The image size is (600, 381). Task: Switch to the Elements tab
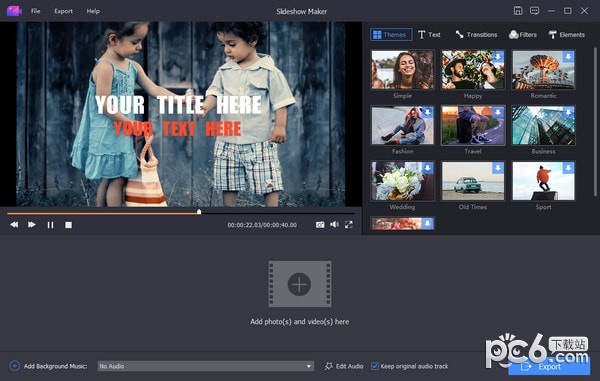[x=567, y=34]
